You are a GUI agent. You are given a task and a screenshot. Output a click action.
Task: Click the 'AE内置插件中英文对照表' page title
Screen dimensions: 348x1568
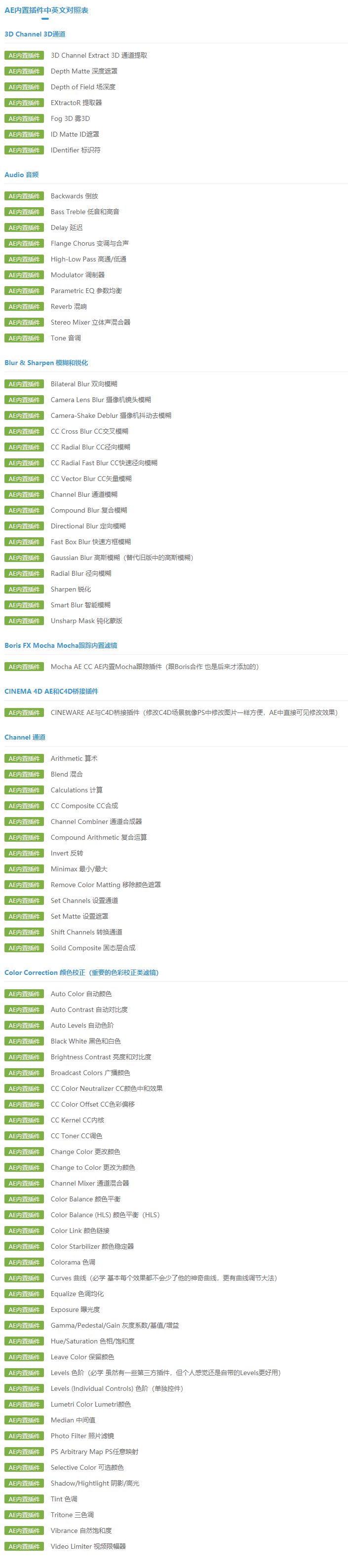tap(46, 10)
